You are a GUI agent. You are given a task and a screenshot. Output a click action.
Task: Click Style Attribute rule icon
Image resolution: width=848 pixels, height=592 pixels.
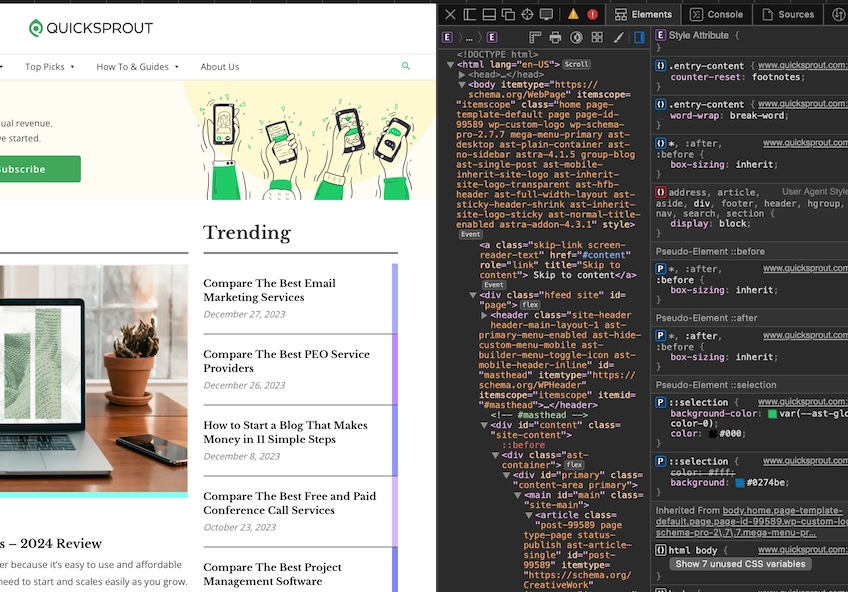pyautogui.click(x=660, y=35)
